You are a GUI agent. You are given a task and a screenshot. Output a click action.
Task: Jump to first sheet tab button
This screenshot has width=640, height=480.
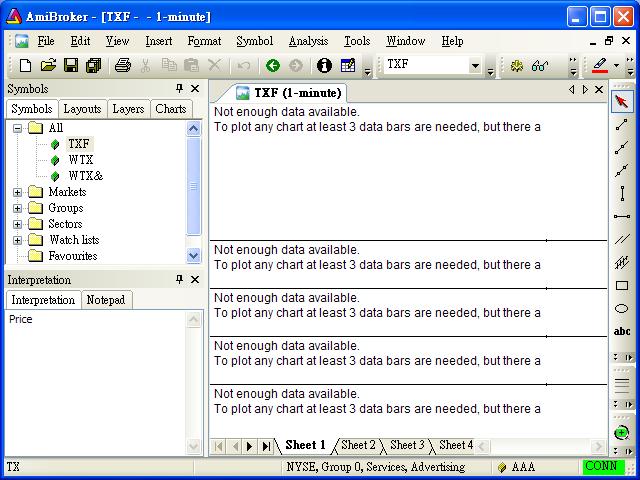point(218,446)
